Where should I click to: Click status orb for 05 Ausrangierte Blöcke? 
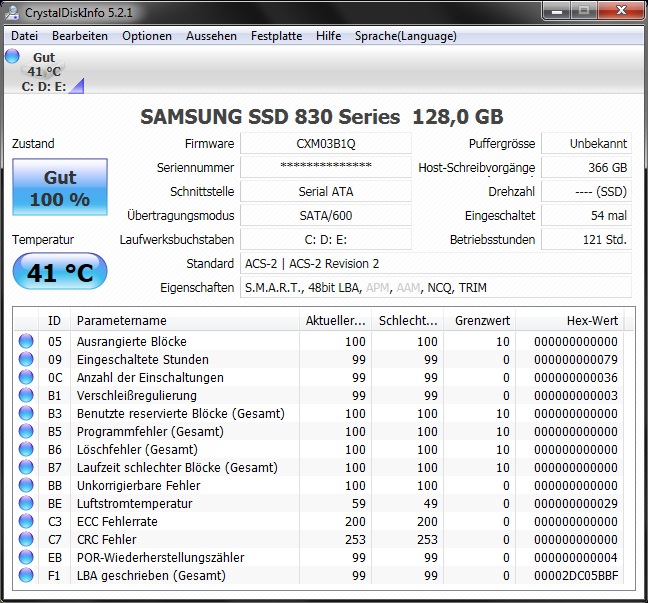coord(26,341)
